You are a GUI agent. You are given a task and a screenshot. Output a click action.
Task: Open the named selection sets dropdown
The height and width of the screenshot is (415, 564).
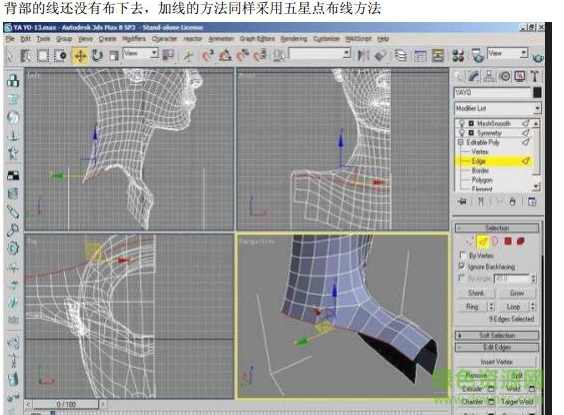[x=320, y=54]
